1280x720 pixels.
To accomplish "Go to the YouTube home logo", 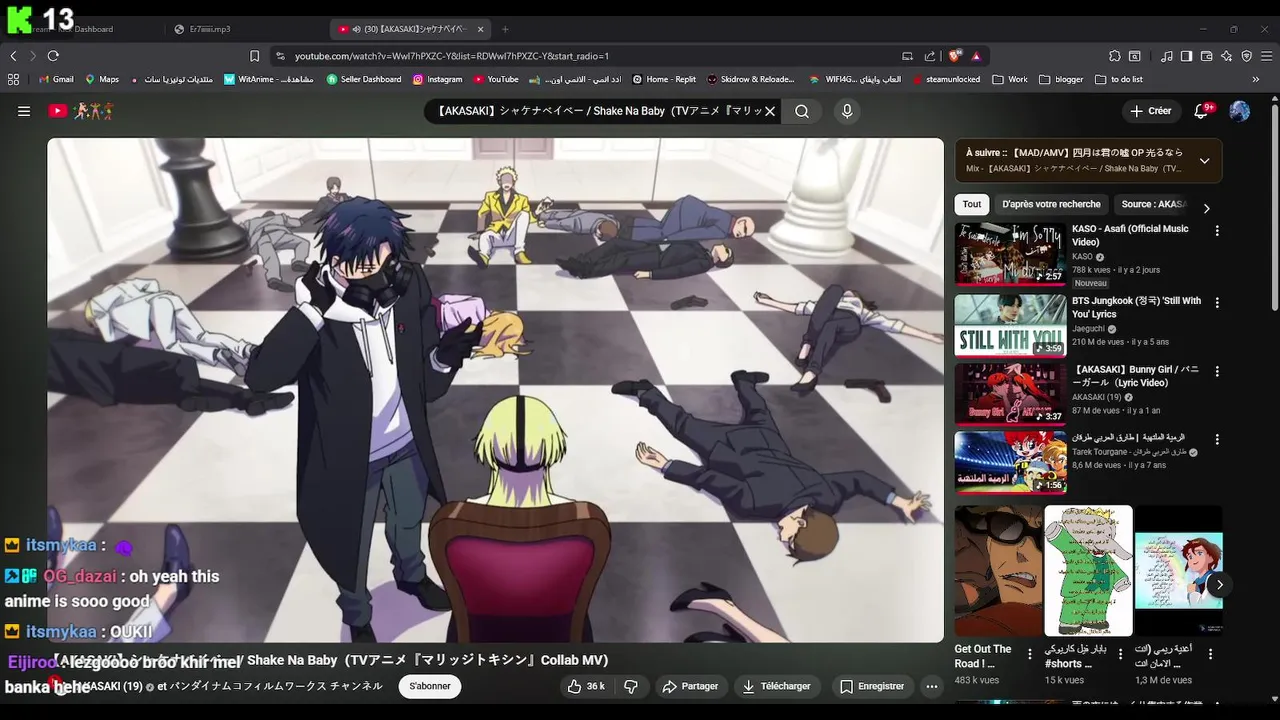I will tap(82, 111).
